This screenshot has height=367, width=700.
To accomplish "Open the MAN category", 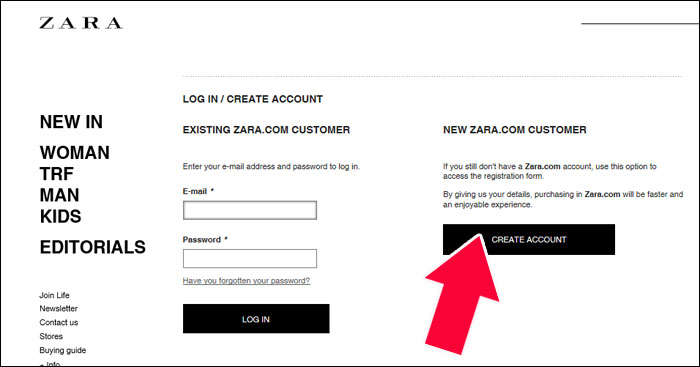I will point(59,195).
